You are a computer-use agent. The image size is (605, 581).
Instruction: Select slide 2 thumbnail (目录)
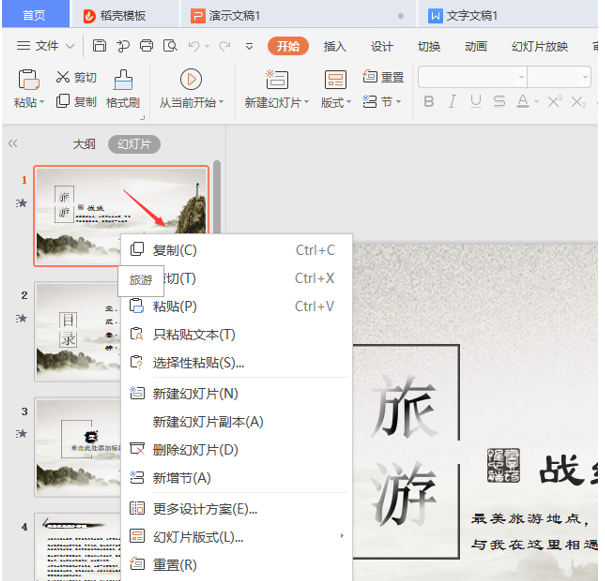pyautogui.click(x=78, y=331)
